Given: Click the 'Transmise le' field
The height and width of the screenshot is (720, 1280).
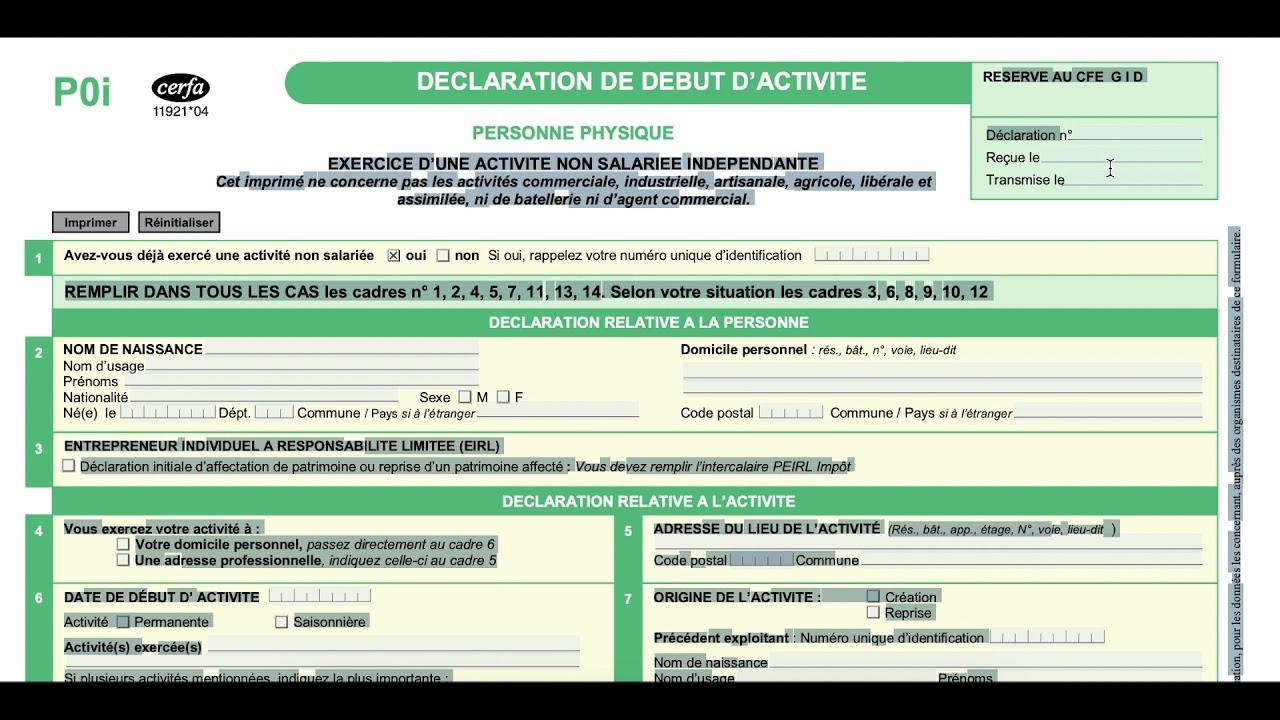Looking at the screenshot, I should click(1133, 180).
